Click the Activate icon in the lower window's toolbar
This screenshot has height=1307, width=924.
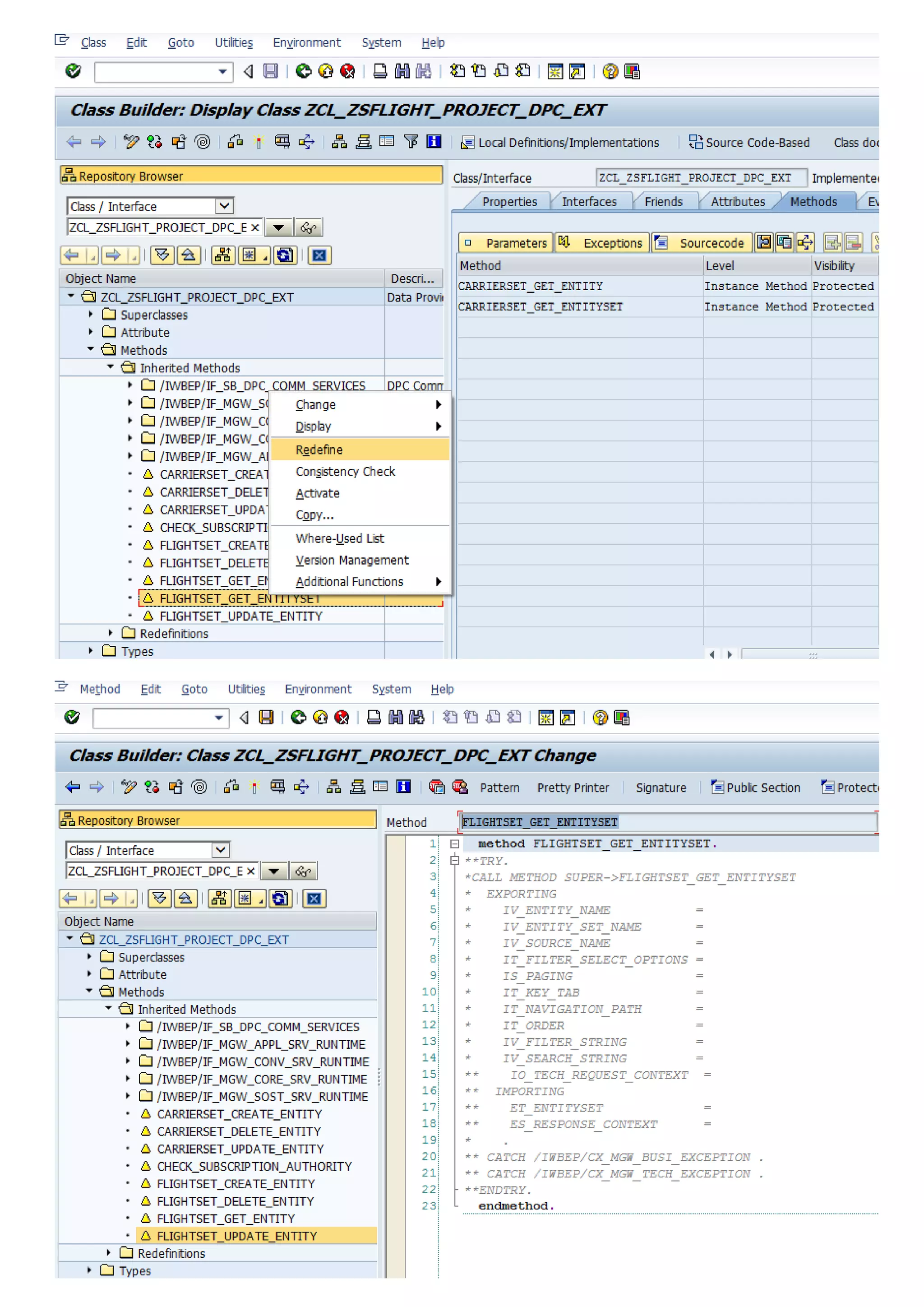(254, 787)
